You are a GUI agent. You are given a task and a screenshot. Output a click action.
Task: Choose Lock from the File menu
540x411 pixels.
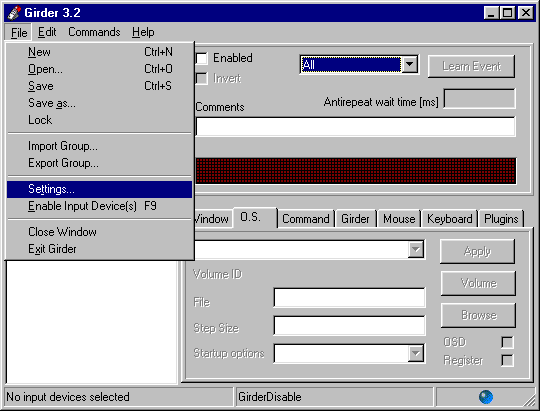point(100,120)
